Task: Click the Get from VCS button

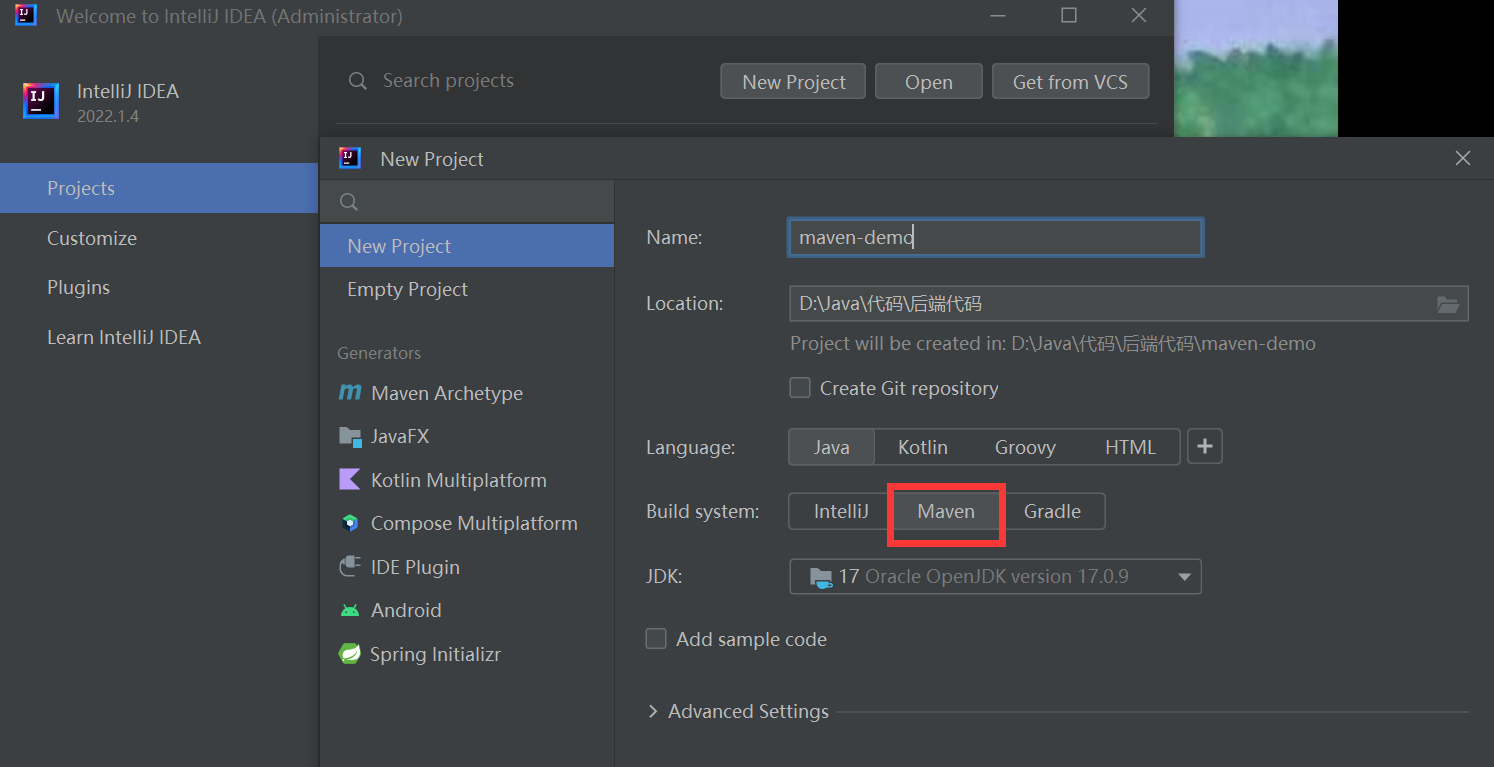Action: click(x=1070, y=82)
